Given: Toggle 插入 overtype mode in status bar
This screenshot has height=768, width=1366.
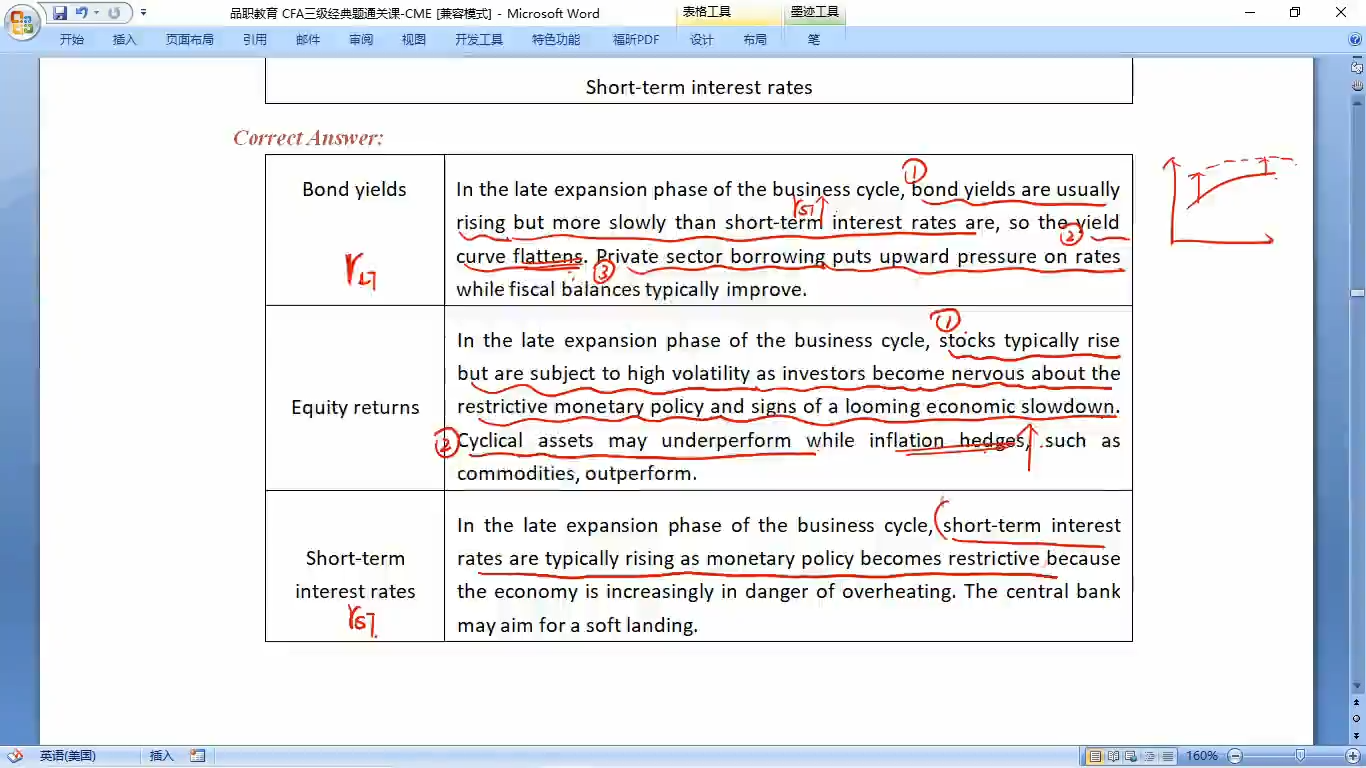Looking at the screenshot, I should (x=161, y=756).
